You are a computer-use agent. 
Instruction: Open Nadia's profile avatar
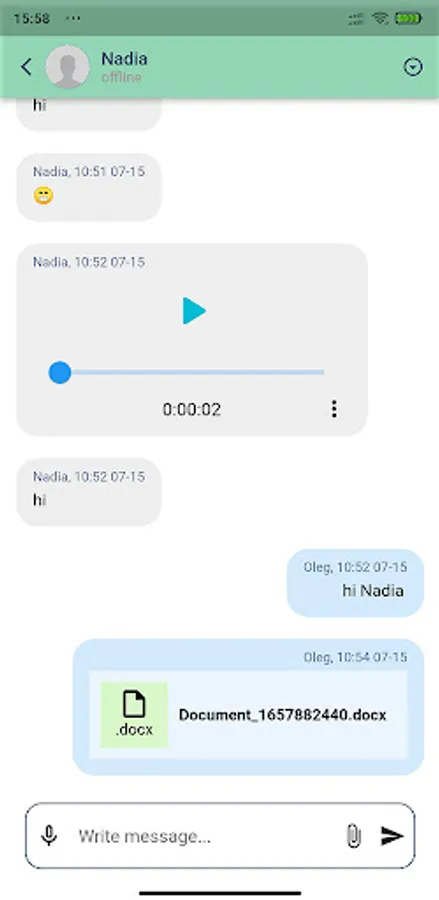pos(67,67)
